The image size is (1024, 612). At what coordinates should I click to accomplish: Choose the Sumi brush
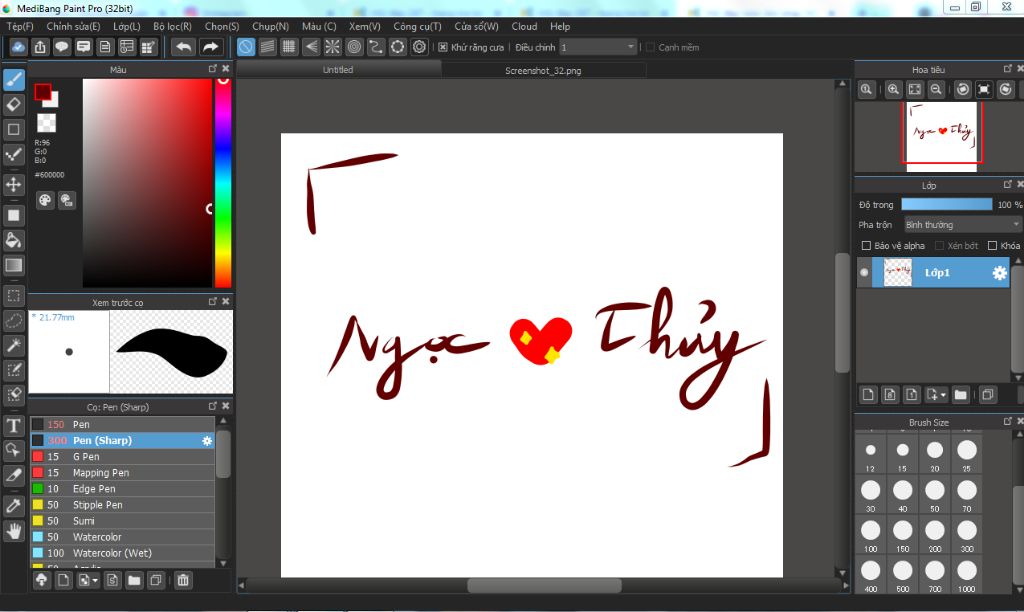click(x=123, y=521)
